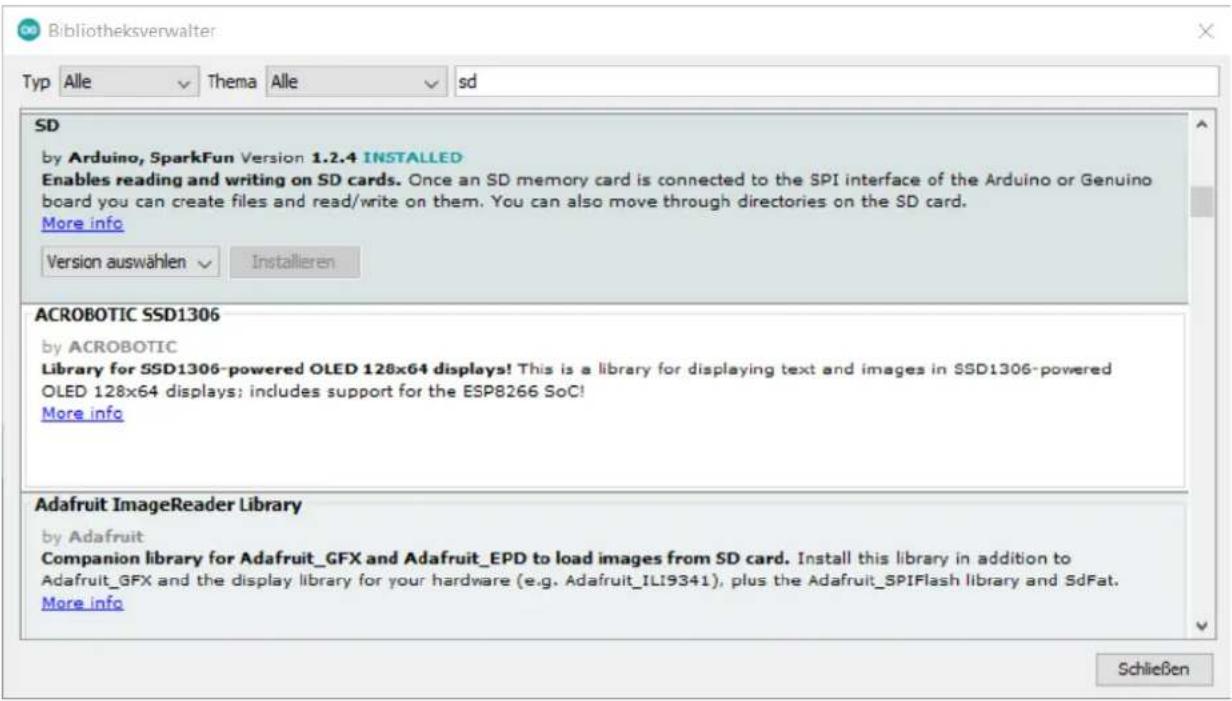Open Version auswählen dropdown for SD library
1232x701 pixels.
click(x=128, y=263)
